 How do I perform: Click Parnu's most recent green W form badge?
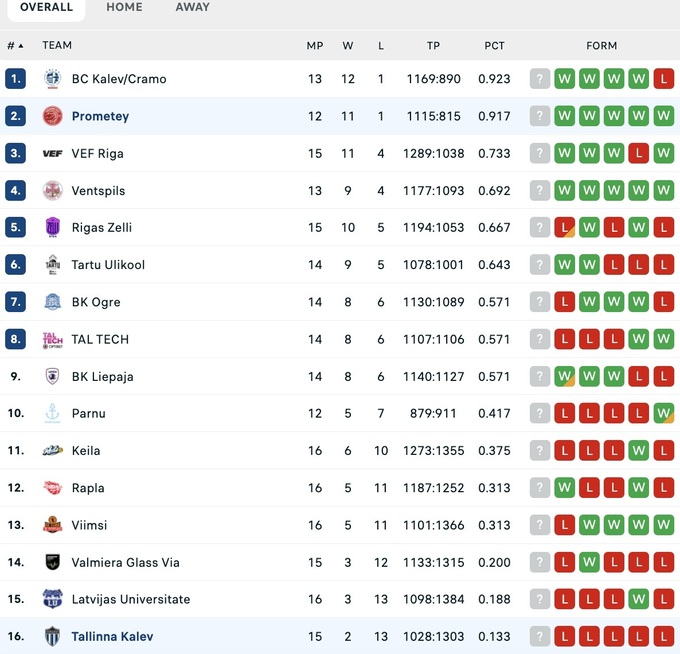[664, 413]
